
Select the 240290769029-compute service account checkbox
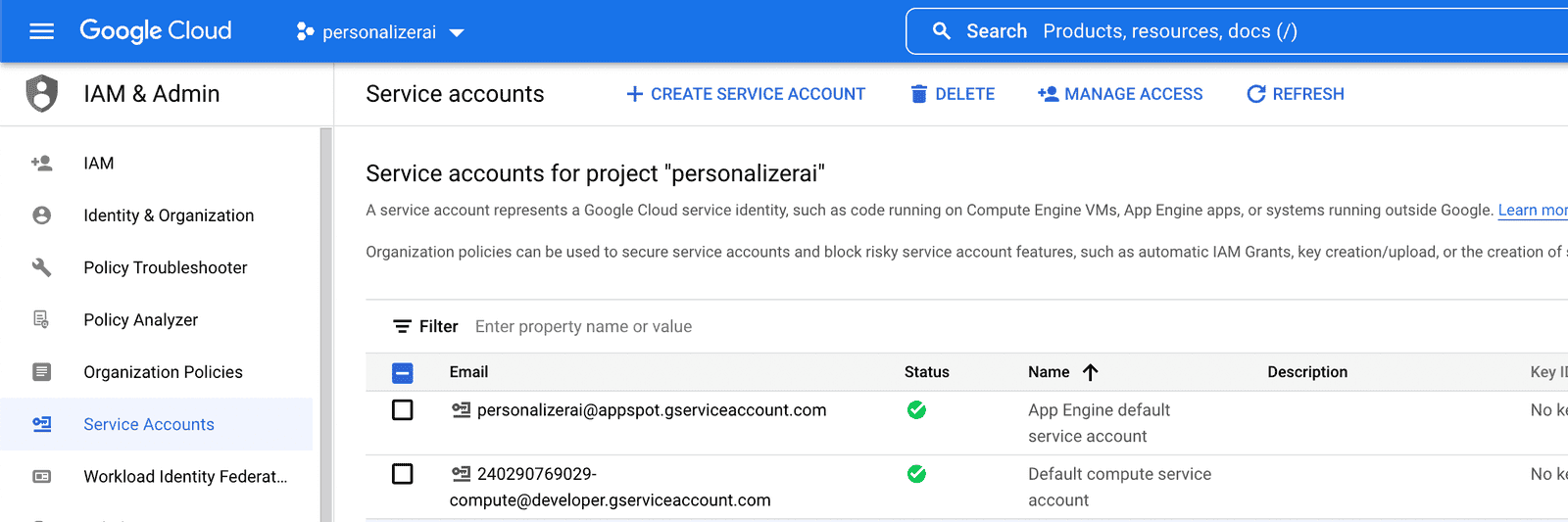click(x=402, y=474)
